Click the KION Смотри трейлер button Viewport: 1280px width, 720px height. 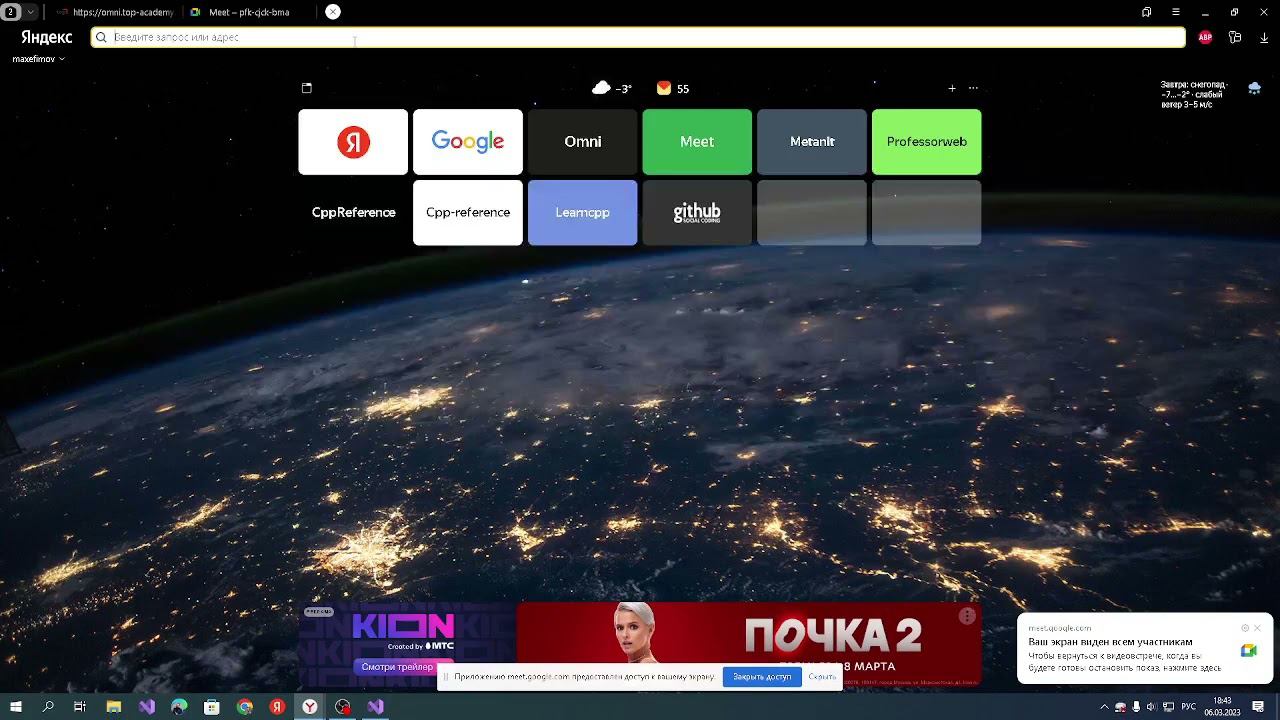point(397,667)
